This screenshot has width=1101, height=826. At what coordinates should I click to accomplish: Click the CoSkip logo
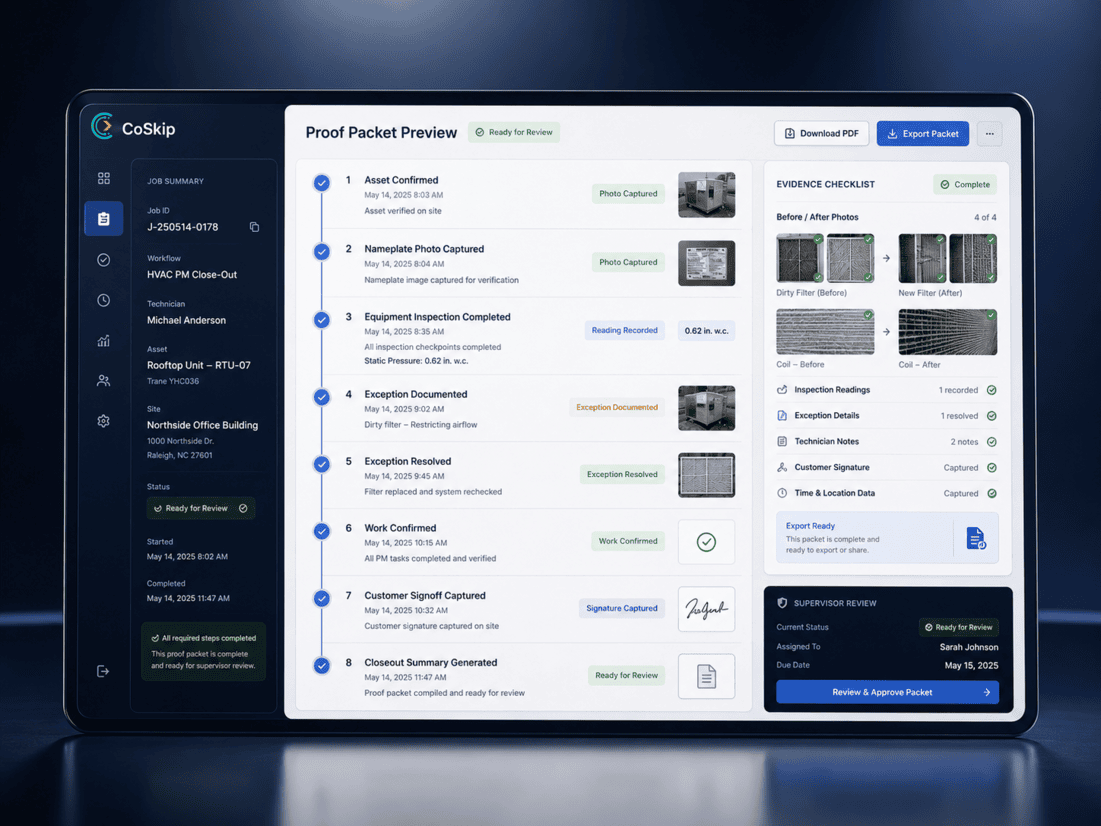(x=133, y=127)
